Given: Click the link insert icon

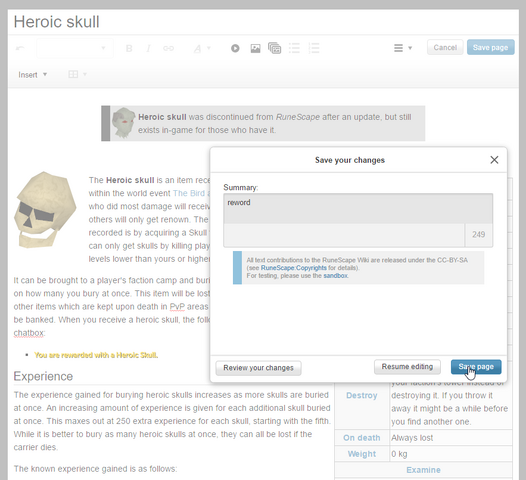Looking at the screenshot, I should 168,49.
